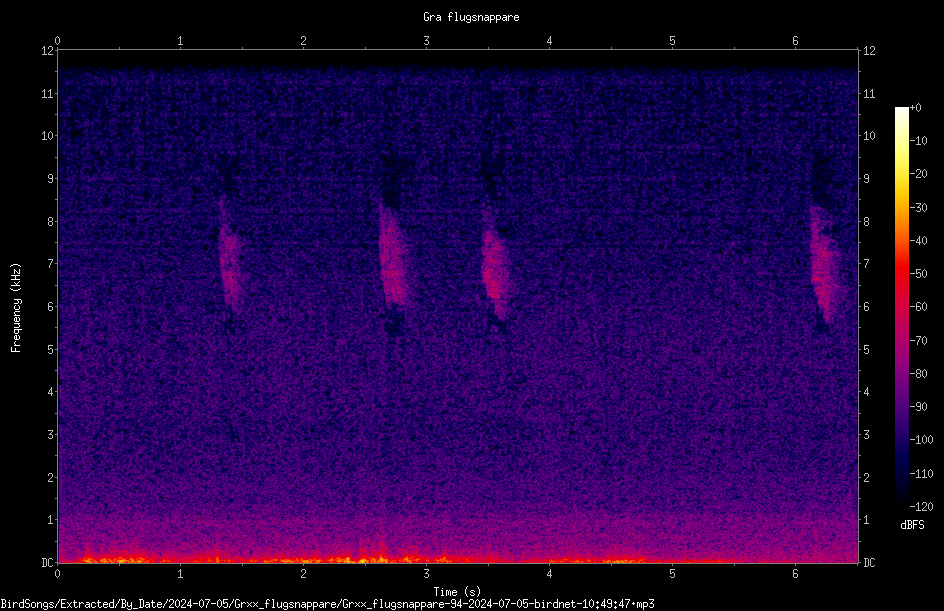Click the '-10' color scale label
Image resolution: width=944 pixels, height=611 pixels.
918,141
